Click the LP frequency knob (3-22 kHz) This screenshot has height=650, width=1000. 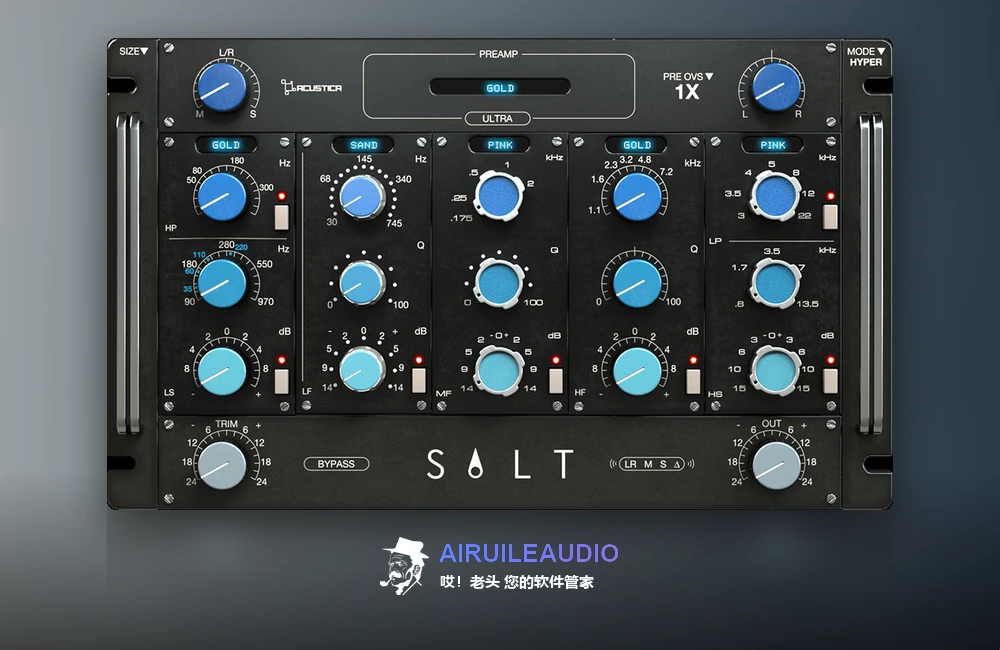(775, 196)
